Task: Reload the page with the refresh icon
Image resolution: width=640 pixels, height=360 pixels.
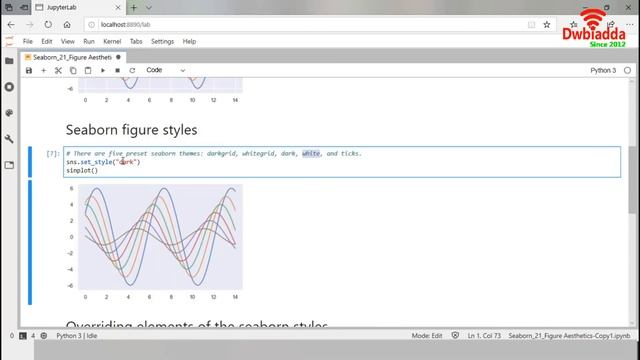Action: pos(48,24)
